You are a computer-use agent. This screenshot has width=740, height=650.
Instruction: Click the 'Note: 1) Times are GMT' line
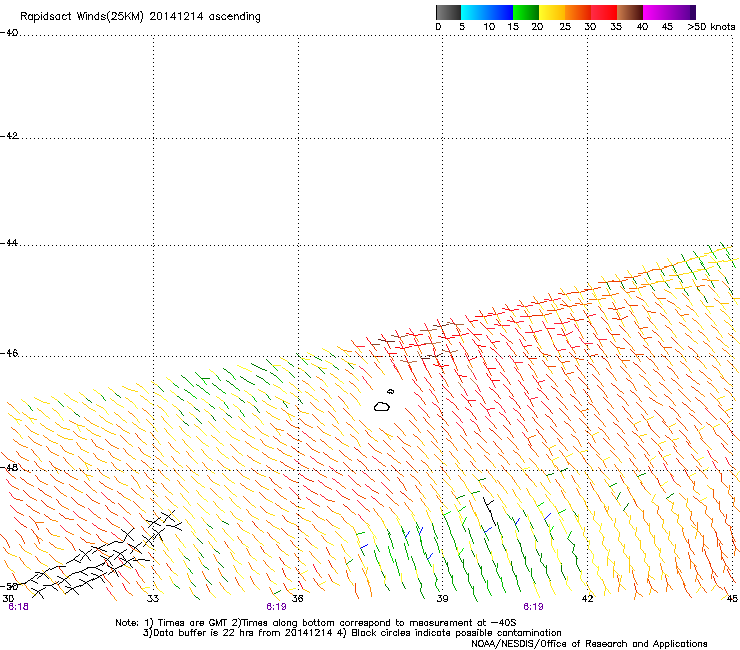coord(316,623)
